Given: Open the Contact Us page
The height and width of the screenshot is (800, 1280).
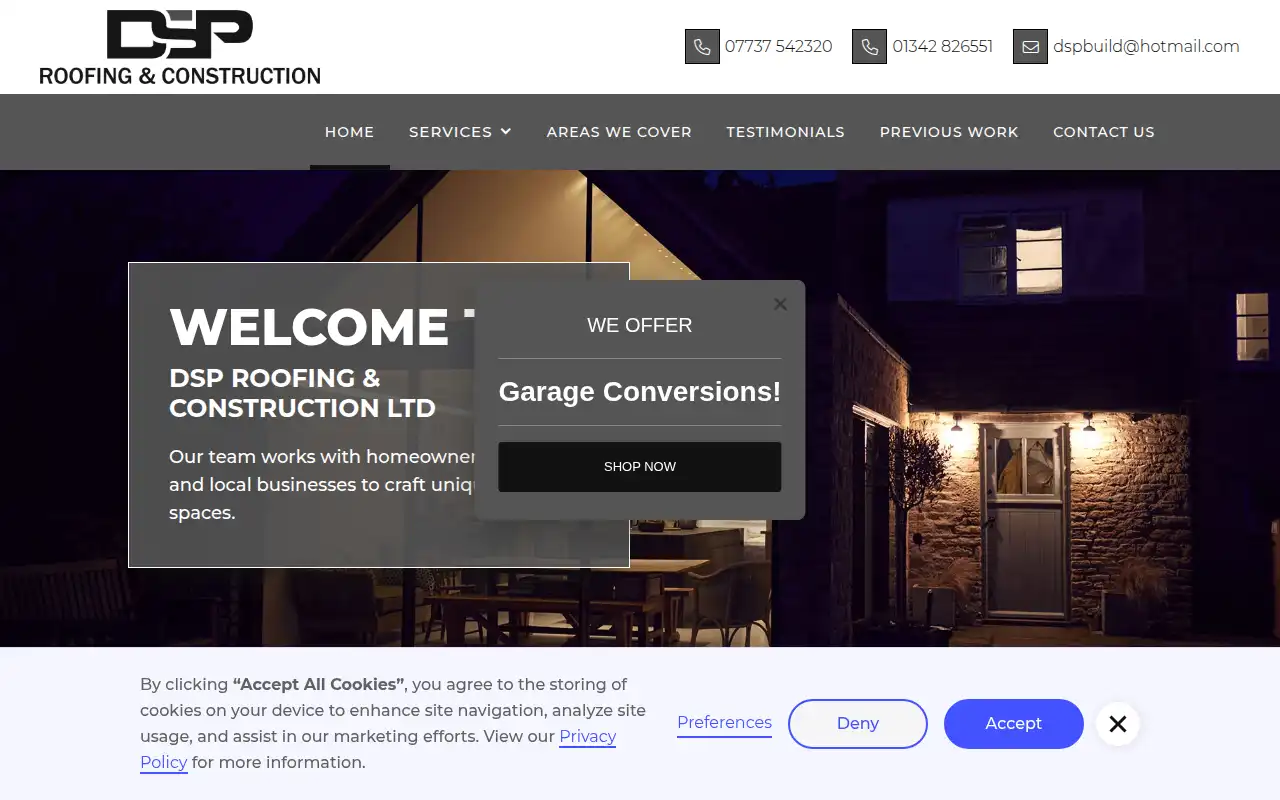Looking at the screenshot, I should pyautogui.click(x=1104, y=132).
